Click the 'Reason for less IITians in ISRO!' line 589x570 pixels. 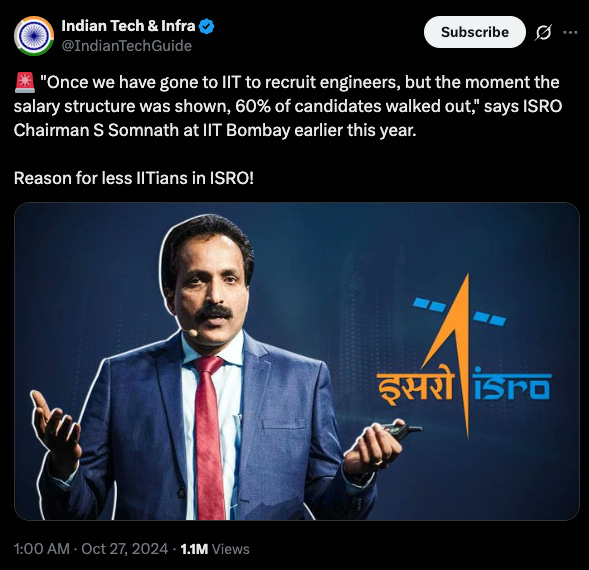click(134, 178)
